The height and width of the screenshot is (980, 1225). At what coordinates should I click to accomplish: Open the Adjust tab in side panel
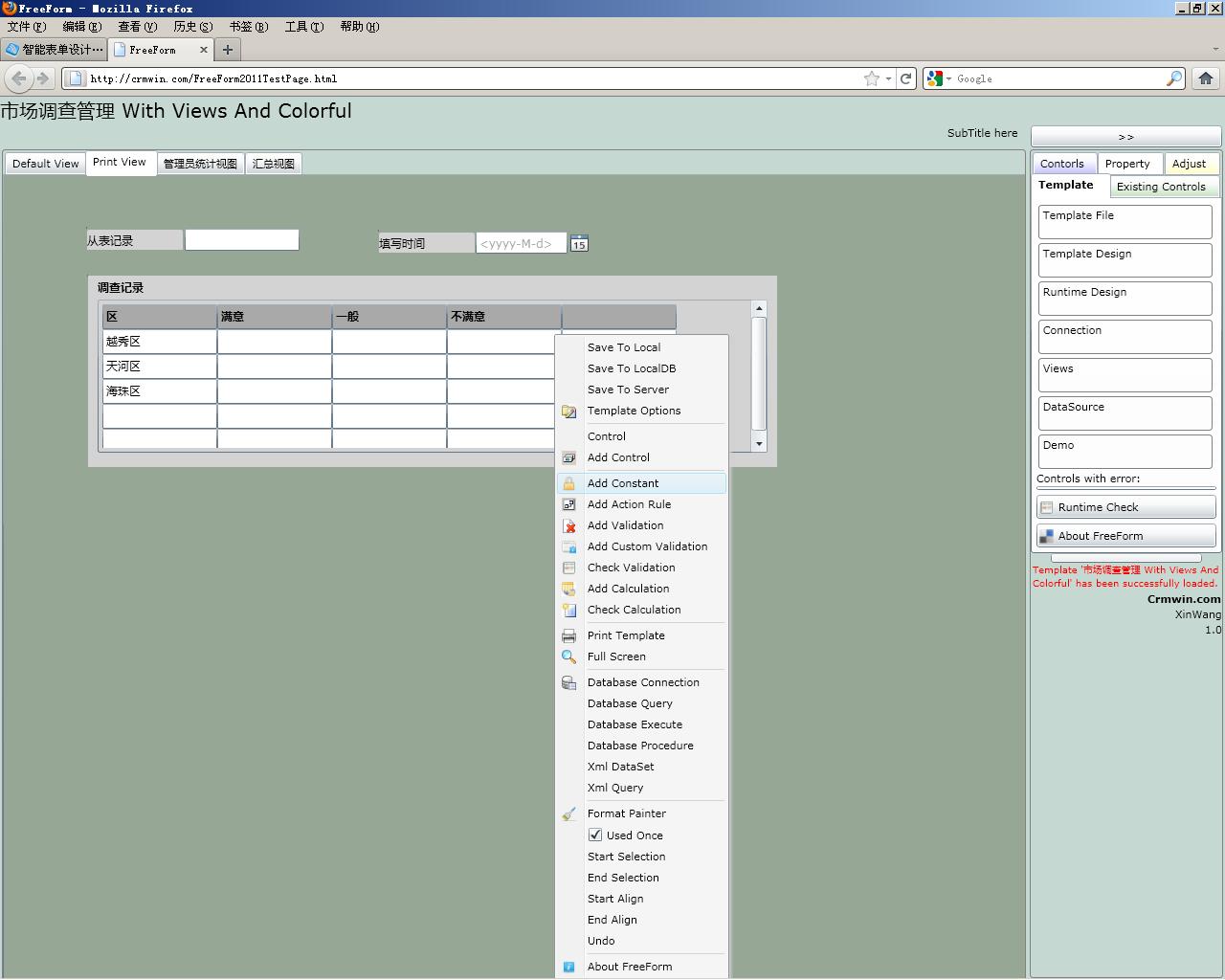(x=1189, y=164)
